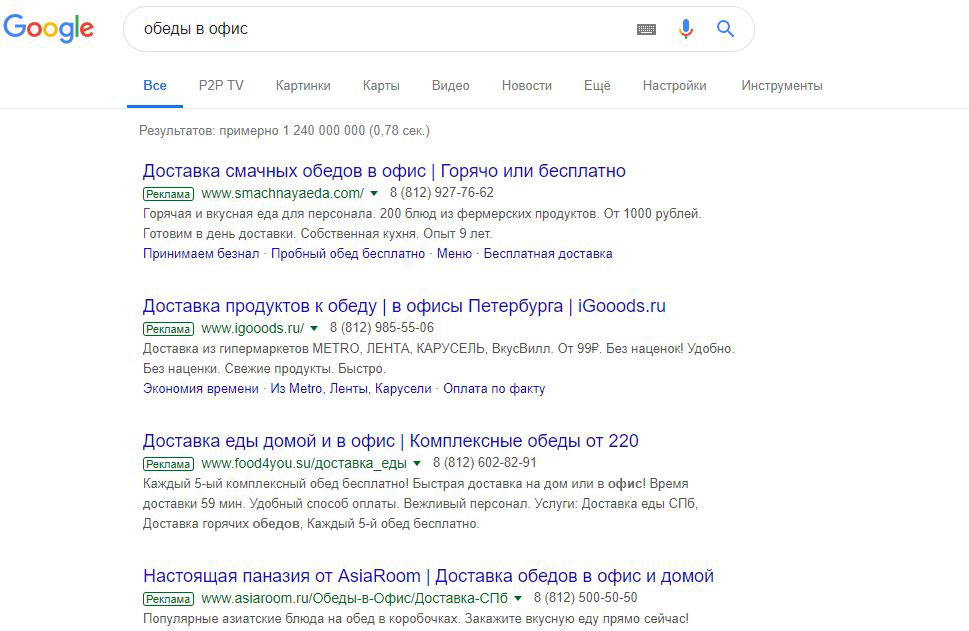This screenshot has height=631, width=969.
Task: Expand the 'Ещё' menu
Action: (597, 86)
